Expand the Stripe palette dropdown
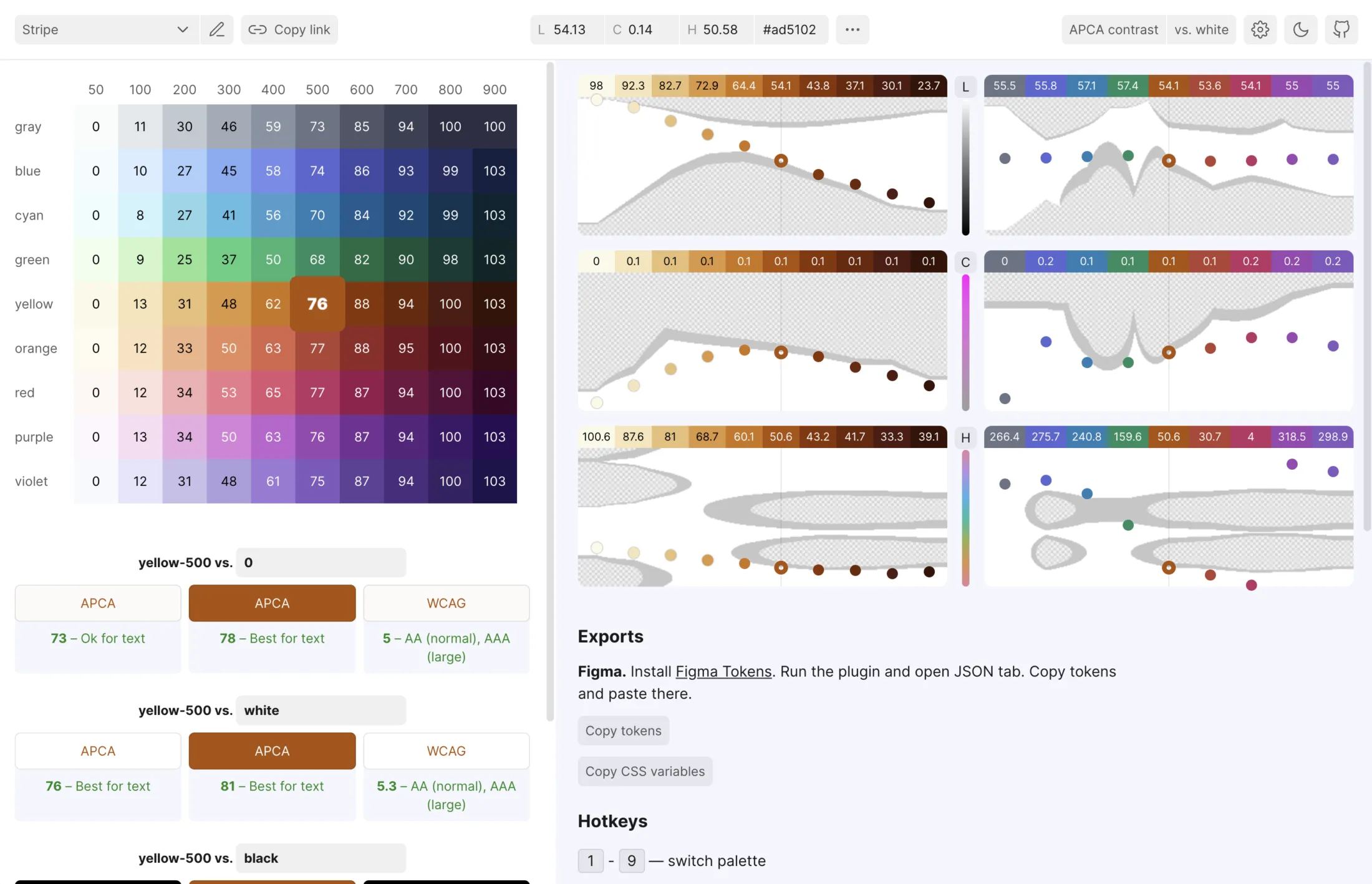 tap(106, 29)
